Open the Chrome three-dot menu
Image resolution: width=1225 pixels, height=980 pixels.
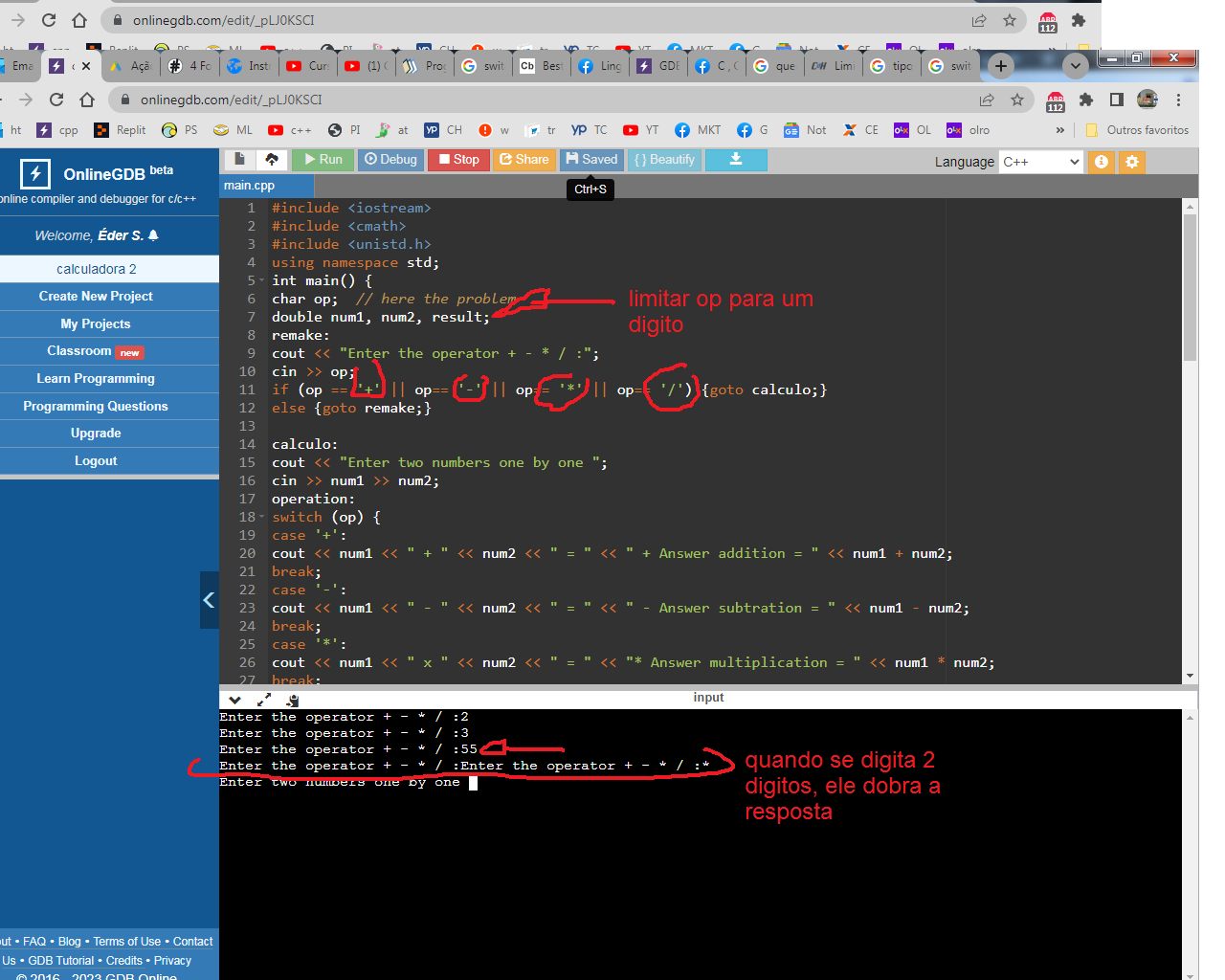coord(1178,100)
